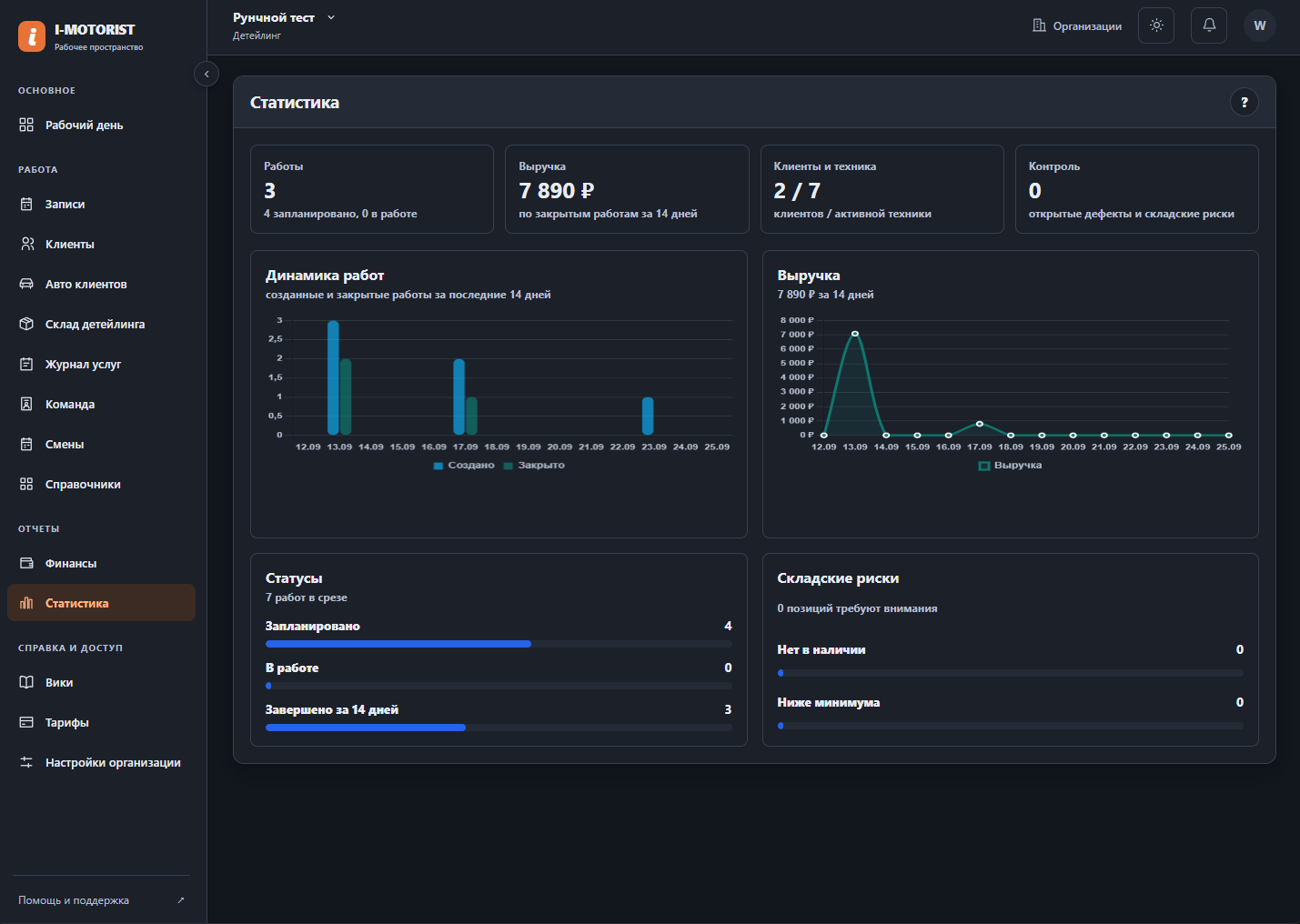Go to Клиенты menu item
The width and height of the screenshot is (1300, 924).
(x=101, y=244)
